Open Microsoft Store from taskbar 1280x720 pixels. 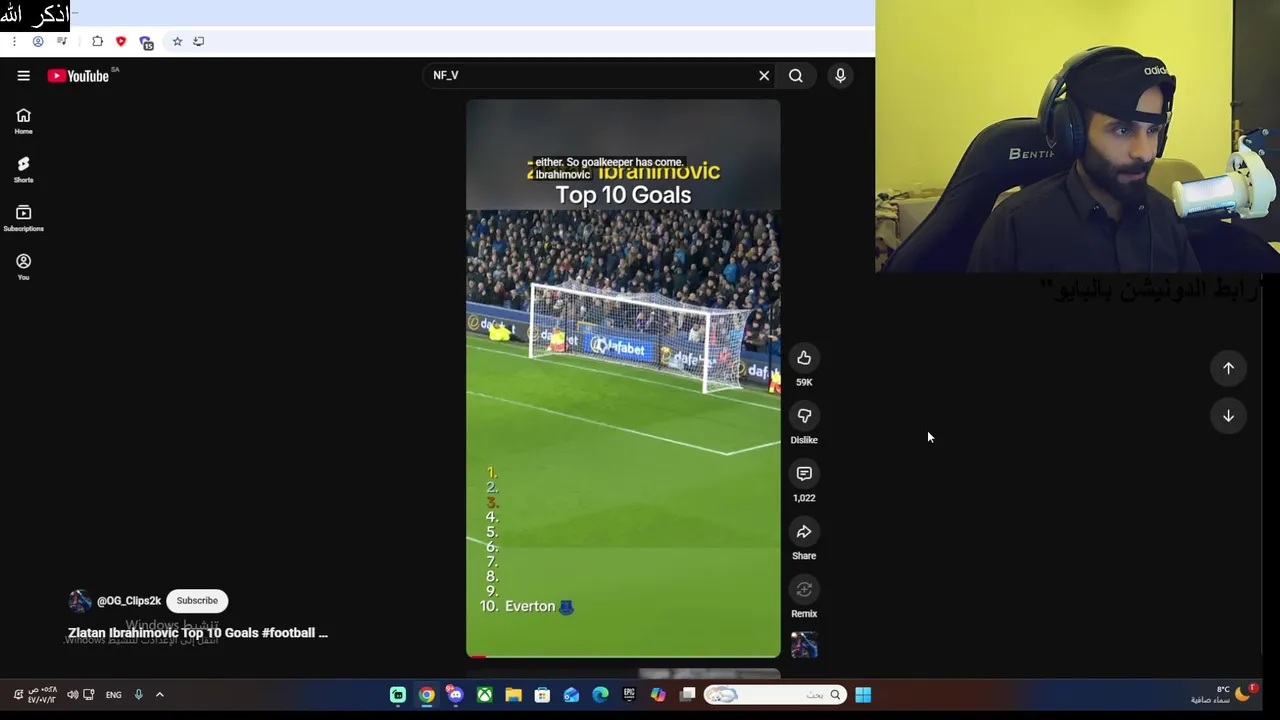(x=542, y=695)
